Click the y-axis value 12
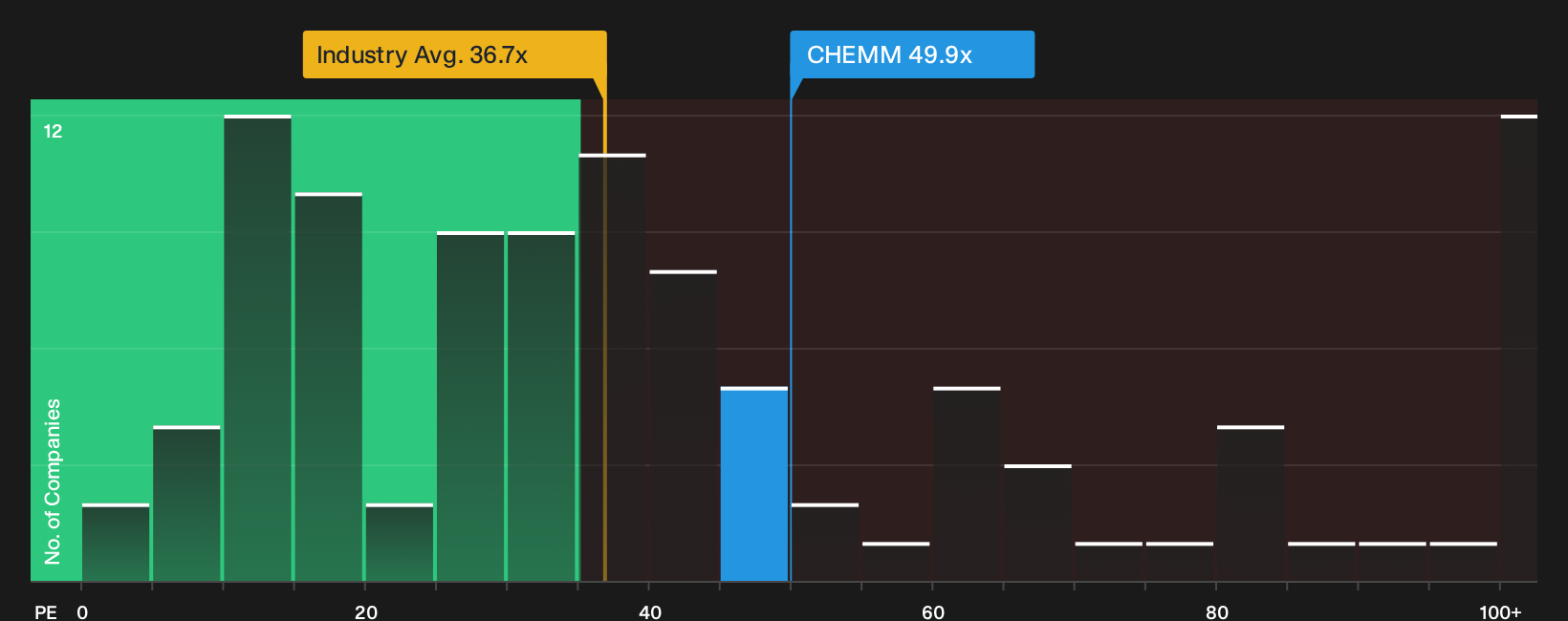Viewport: 1568px width, 621px height. click(53, 131)
